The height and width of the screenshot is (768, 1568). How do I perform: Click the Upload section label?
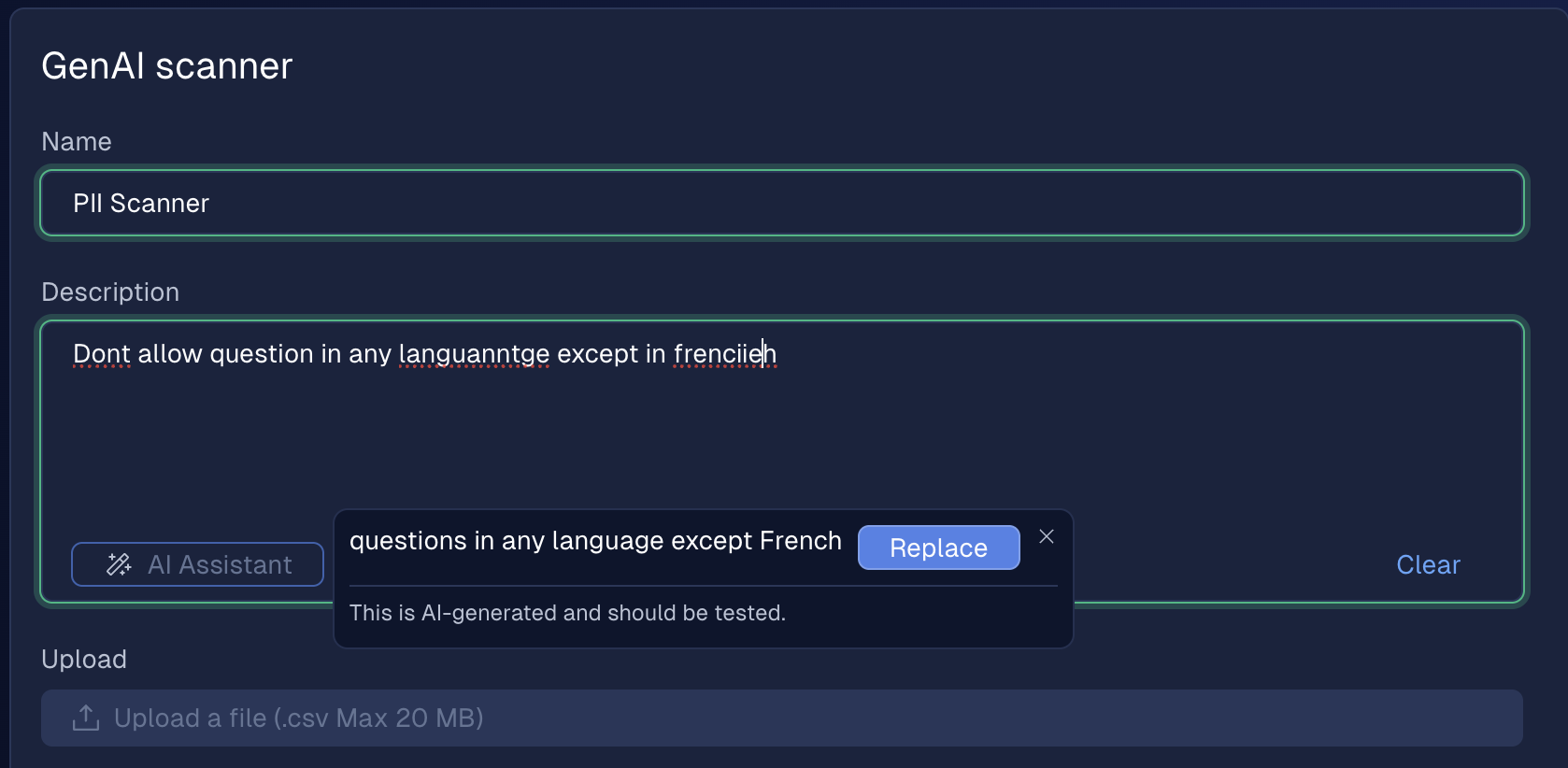click(x=84, y=660)
